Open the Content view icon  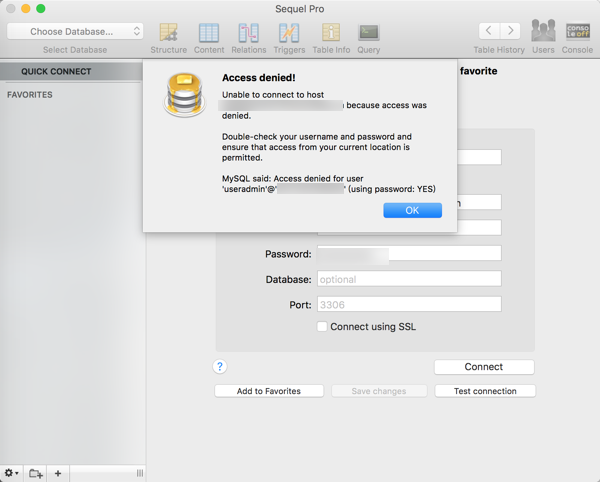coord(209,33)
